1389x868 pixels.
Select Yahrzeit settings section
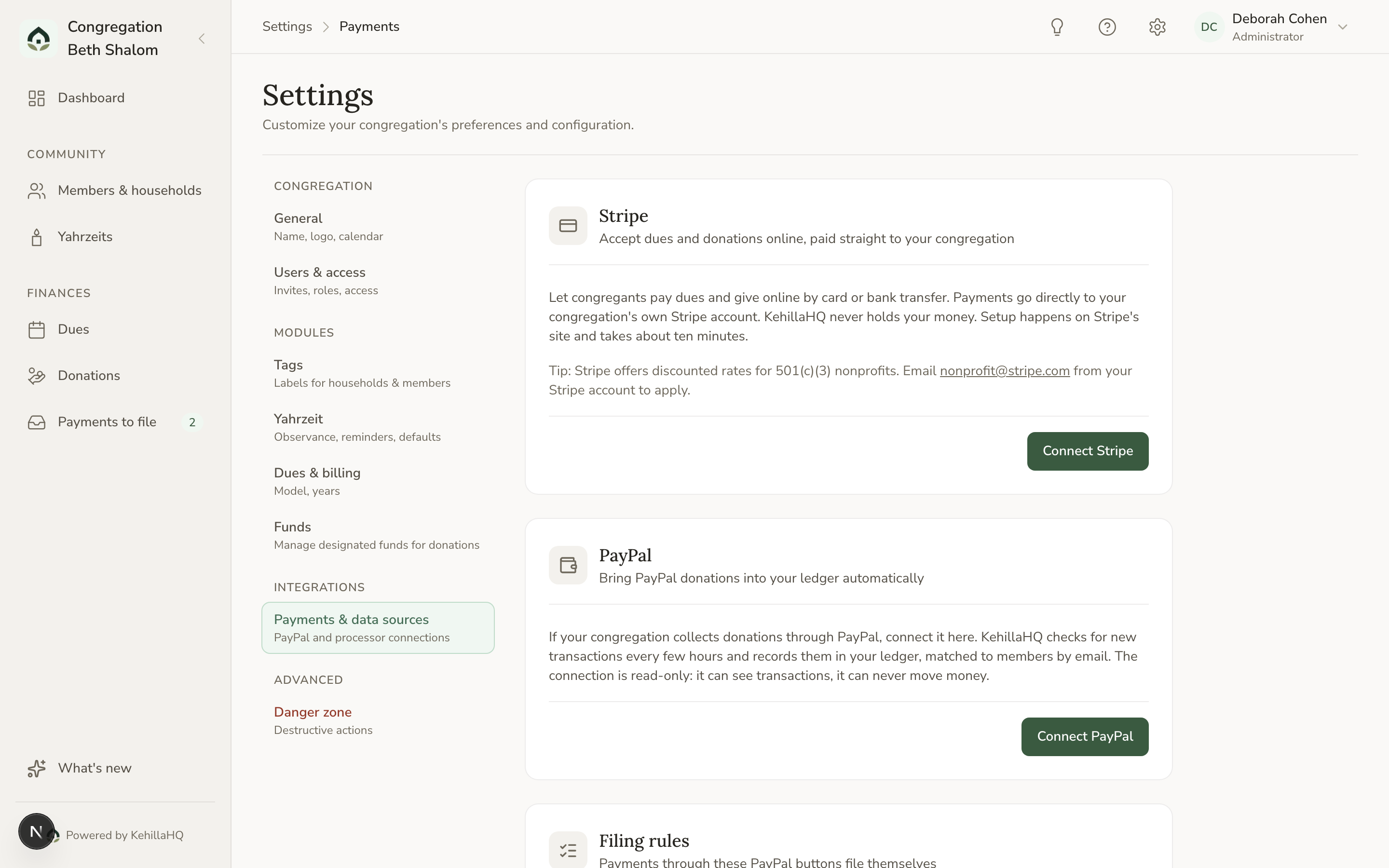(378, 427)
